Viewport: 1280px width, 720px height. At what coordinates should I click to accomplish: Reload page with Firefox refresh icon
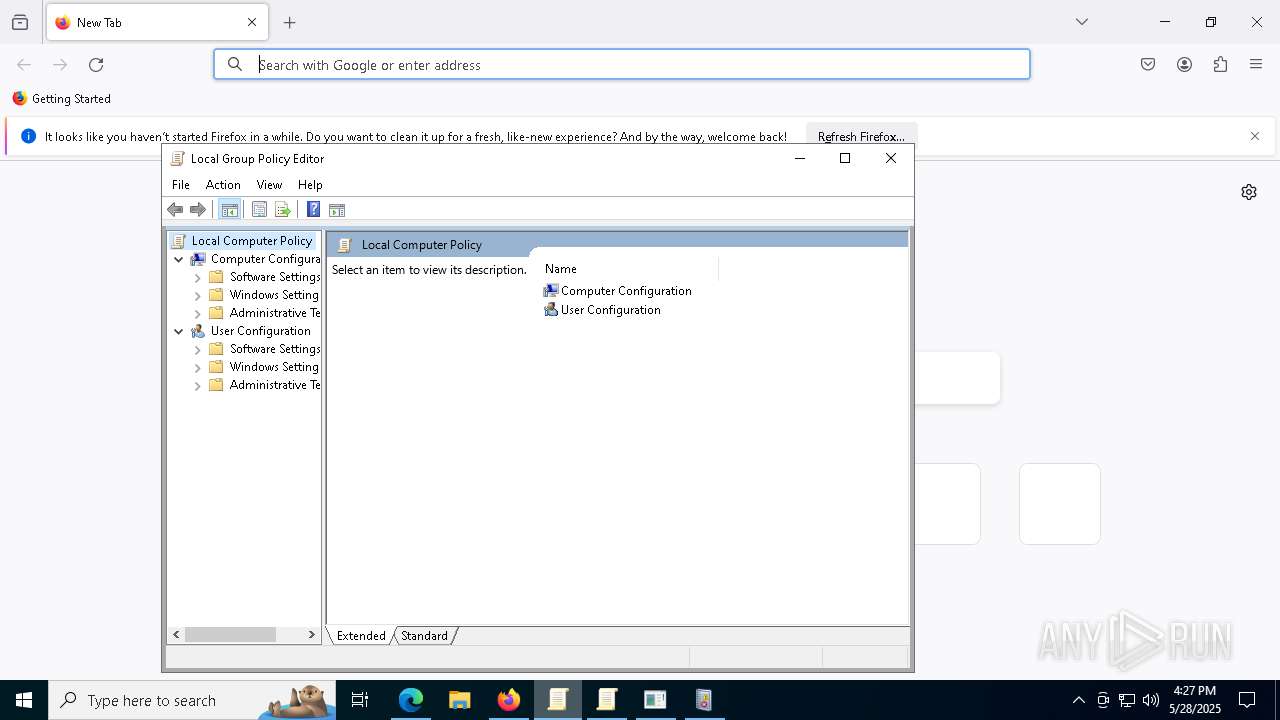coord(96,65)
